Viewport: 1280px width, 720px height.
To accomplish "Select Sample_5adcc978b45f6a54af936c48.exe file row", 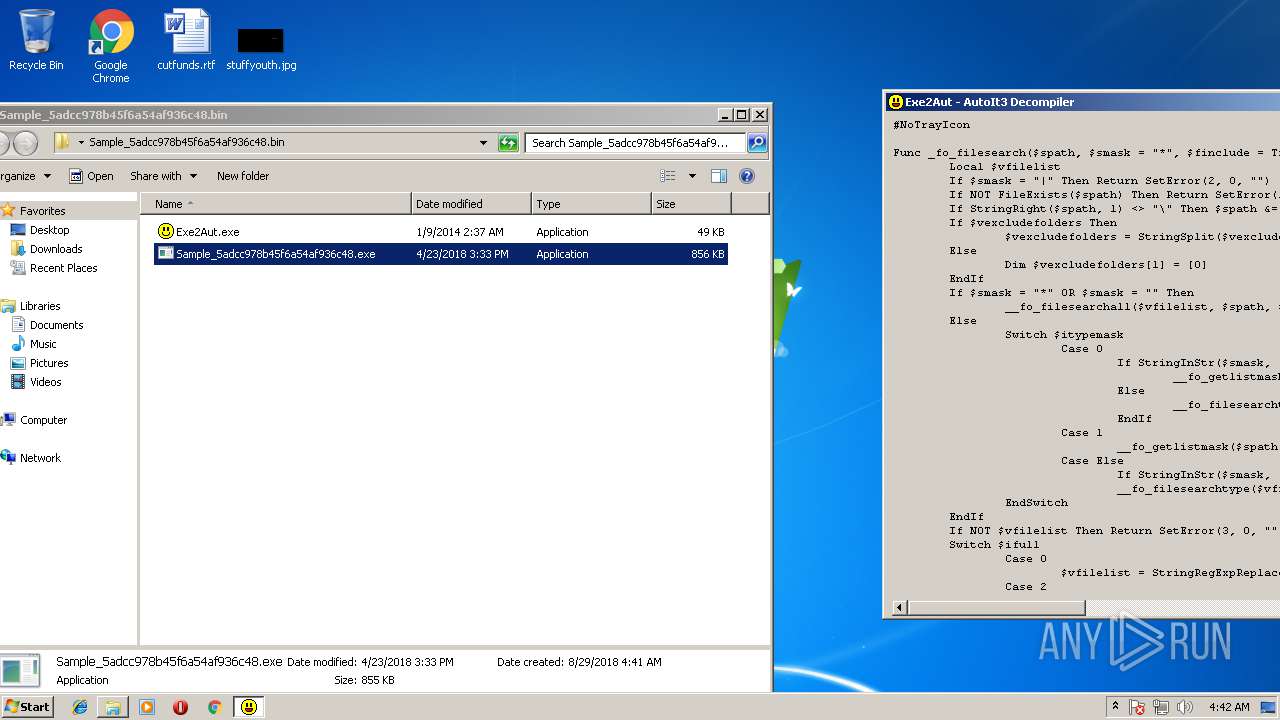I will point(441,254).
